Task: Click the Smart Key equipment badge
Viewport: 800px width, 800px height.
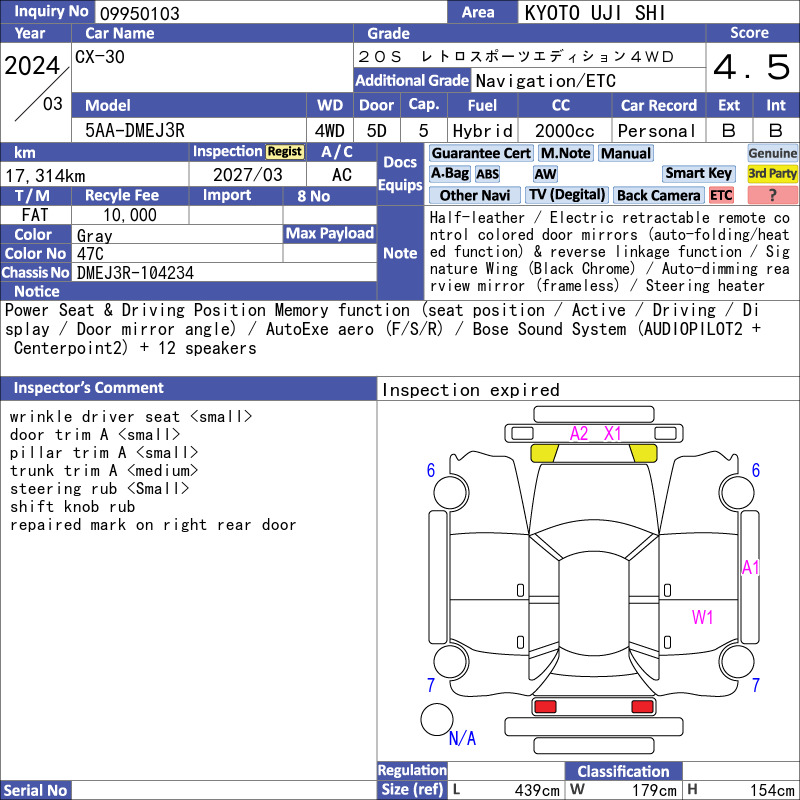Action: [698, 173]
